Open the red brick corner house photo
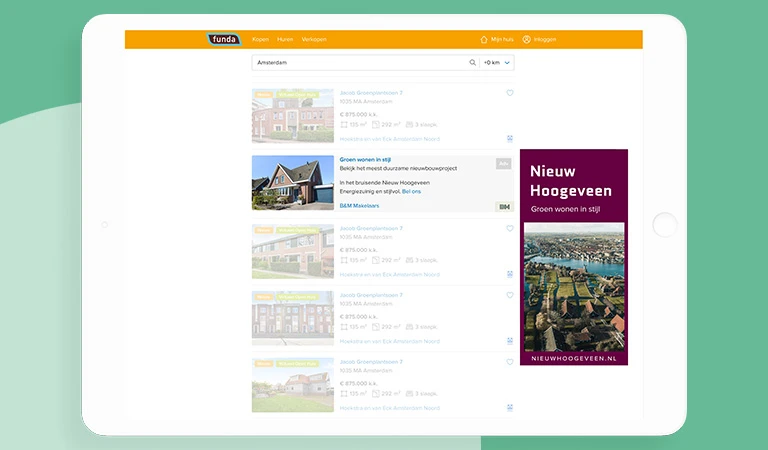The height and width of the screenshot is (450, 768). (293, 116)
